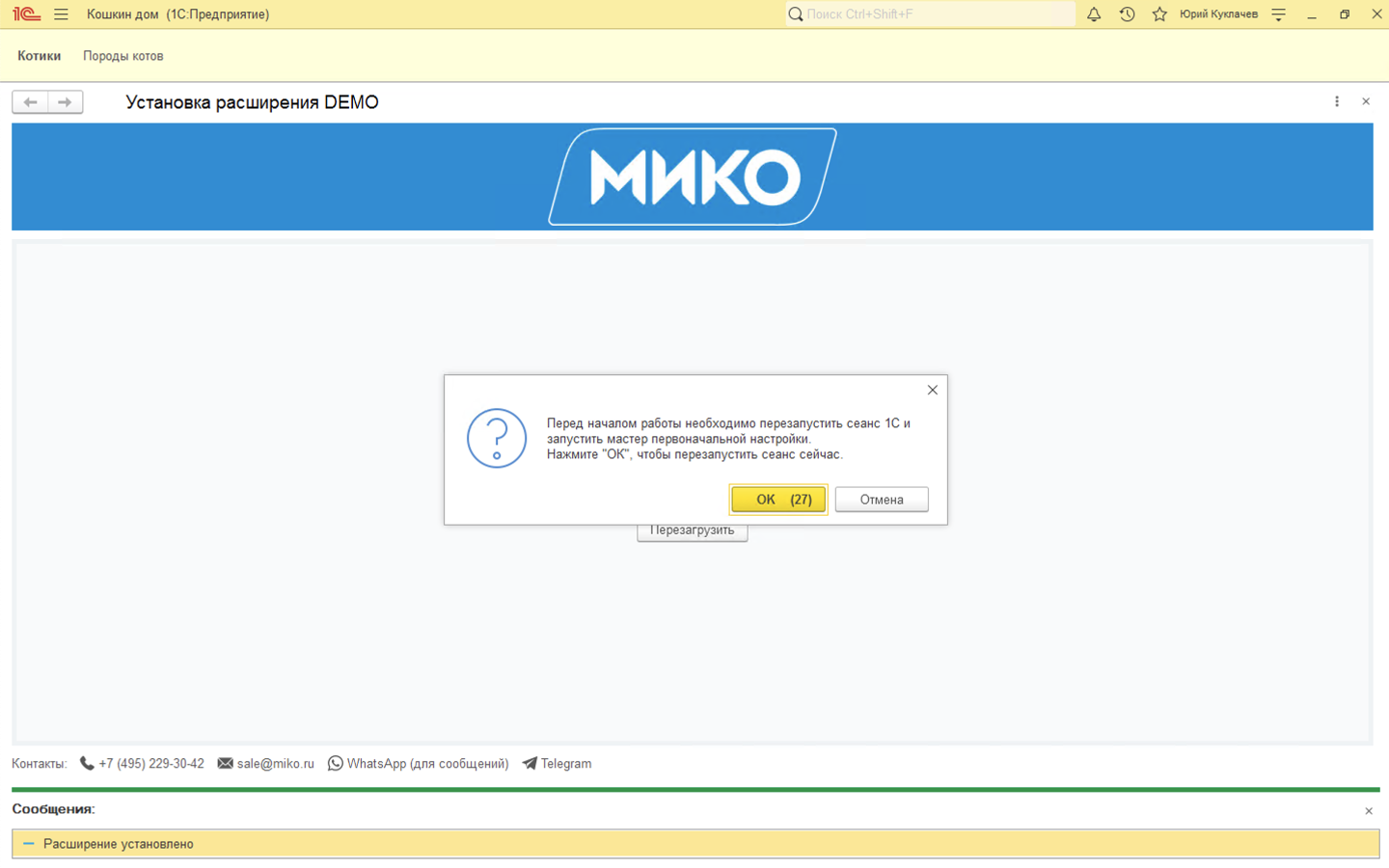Click the Контакты: label

[40, 764]
